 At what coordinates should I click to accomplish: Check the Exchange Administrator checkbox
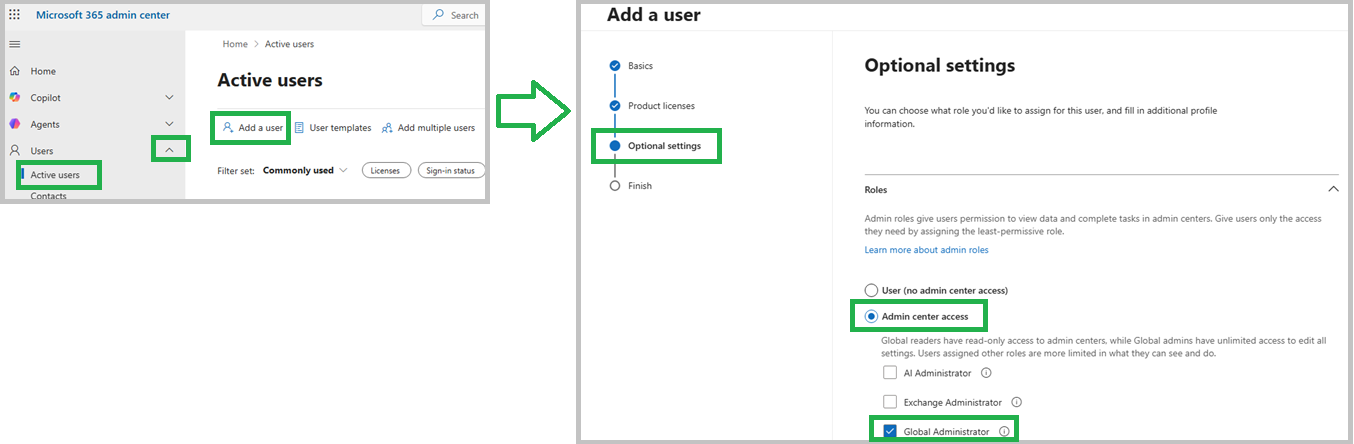coord(890,402)
